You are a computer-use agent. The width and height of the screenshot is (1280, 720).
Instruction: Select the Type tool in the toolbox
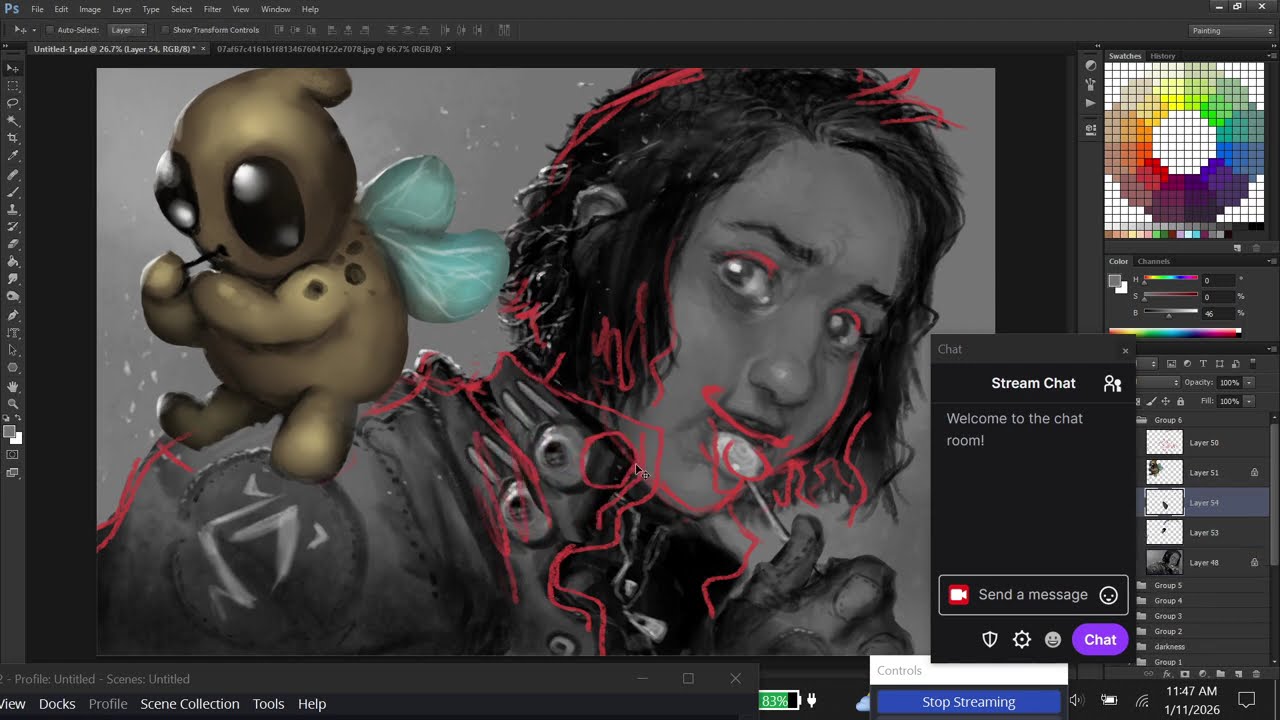(13, 332)
